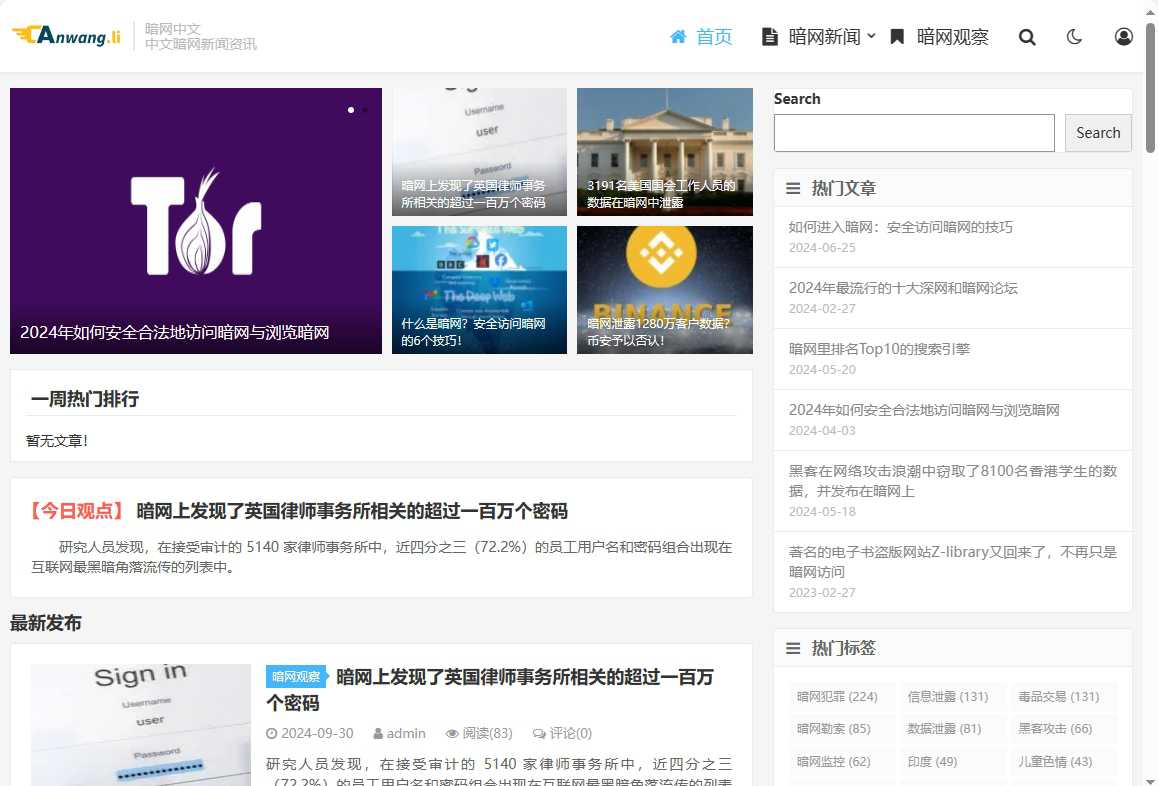Click the Search button in sidebar
1158x786 pixels.
(1098, 133)
